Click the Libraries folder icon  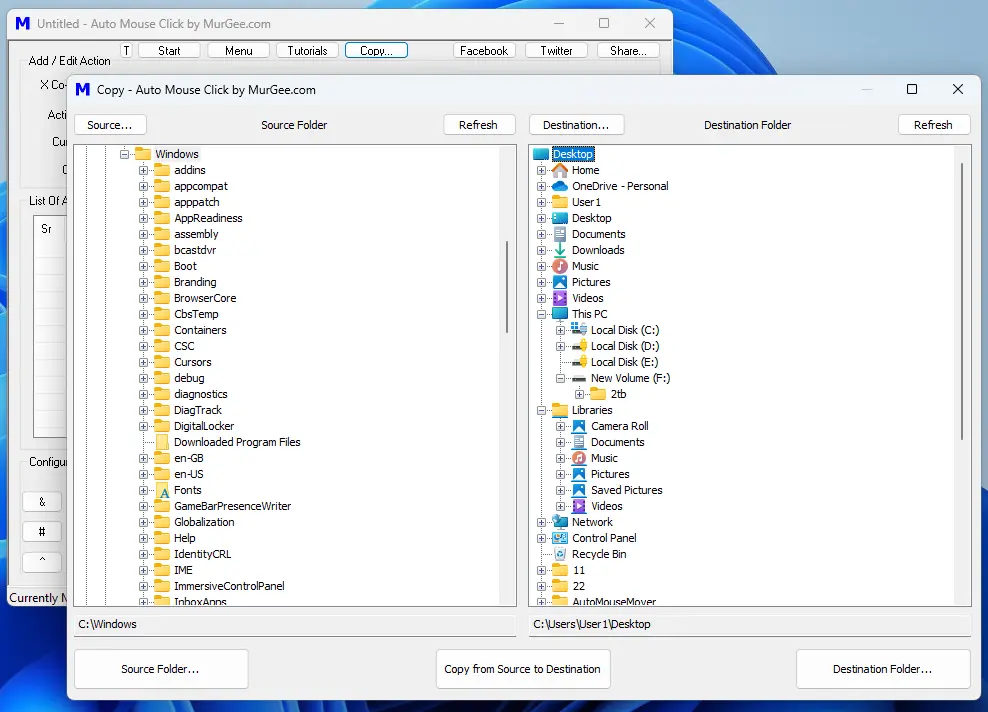click(x=560, y=410)
